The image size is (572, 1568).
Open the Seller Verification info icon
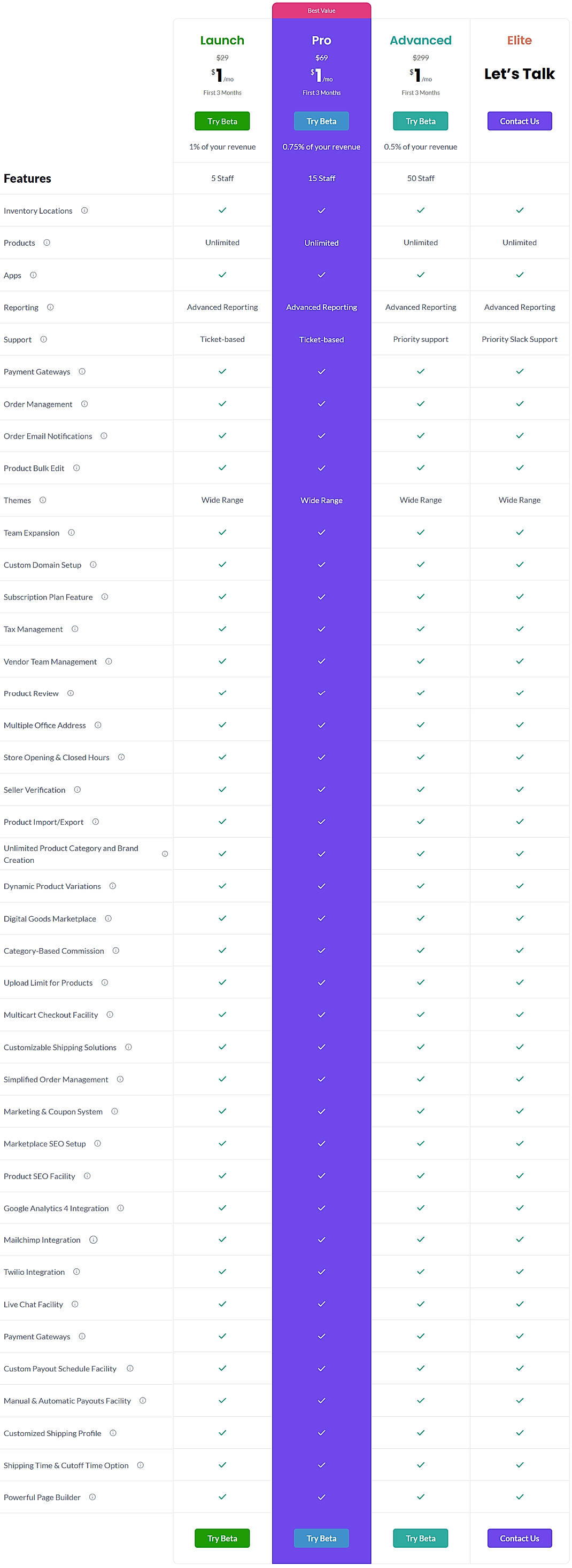(x=78, y=790)
